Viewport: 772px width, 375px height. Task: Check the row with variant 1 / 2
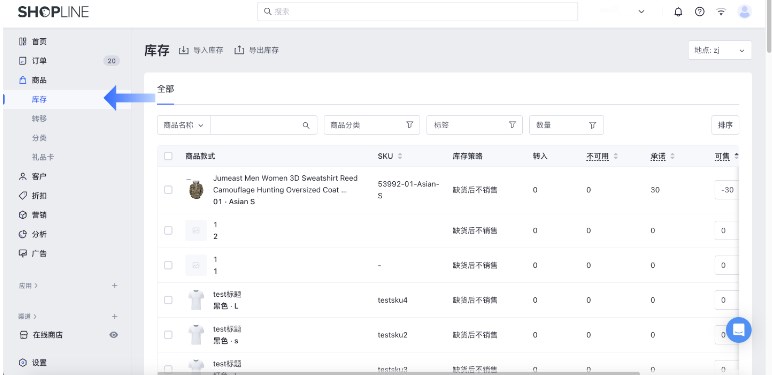coord(168,230)
